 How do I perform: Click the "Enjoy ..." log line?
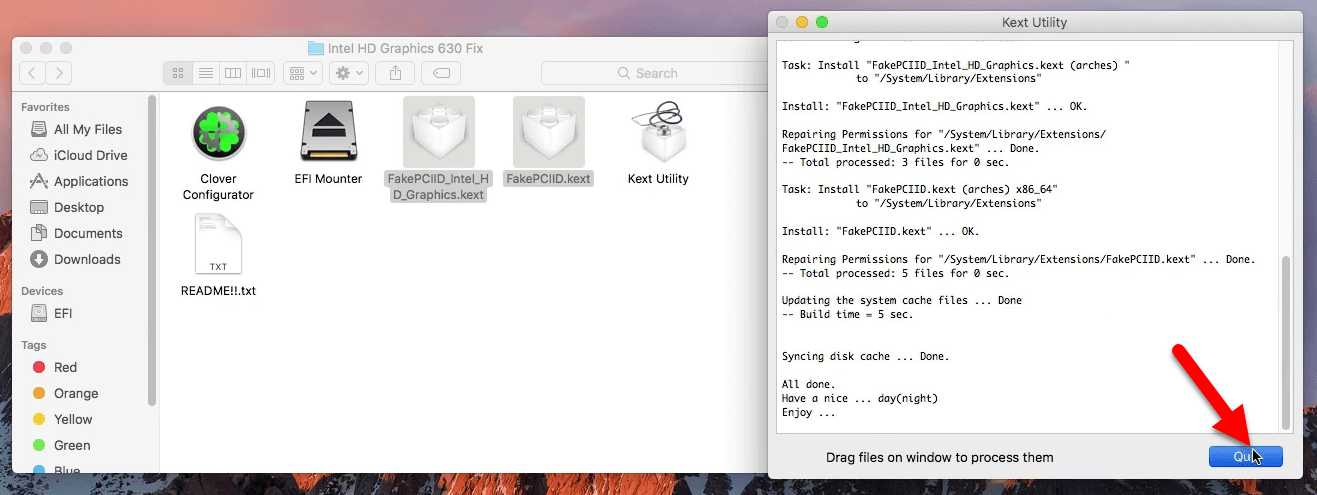808,412
